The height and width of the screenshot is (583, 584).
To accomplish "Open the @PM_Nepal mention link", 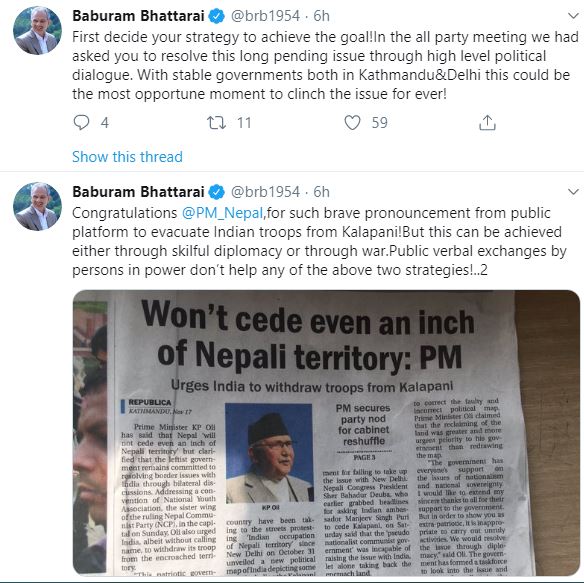I will tap(223, 213).
